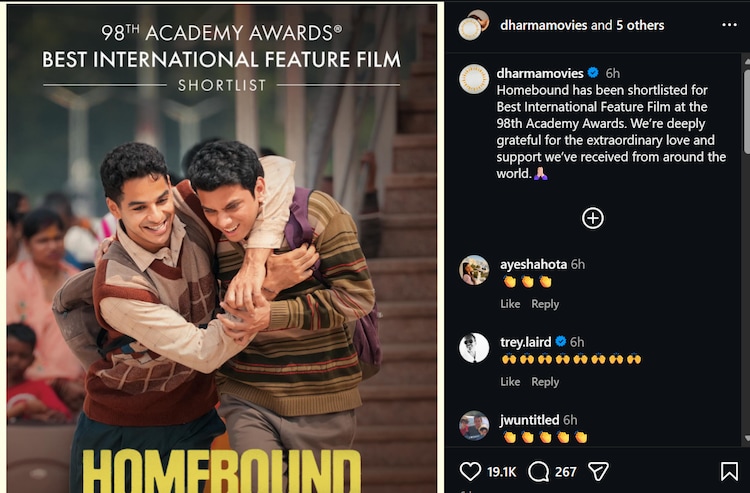Share post using the paper plane icon
The width and height of the screenshot is (750, 493).
coord(598,471)
